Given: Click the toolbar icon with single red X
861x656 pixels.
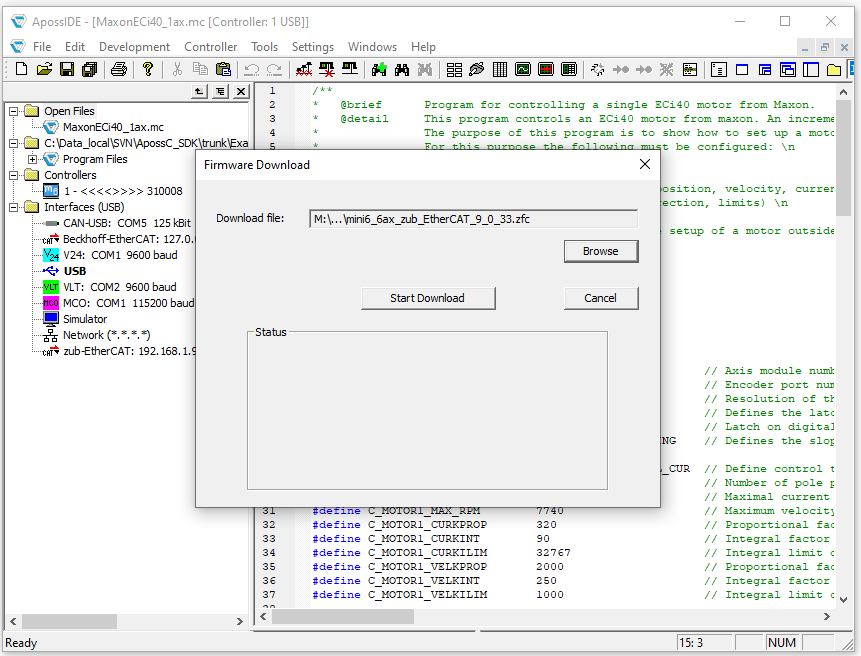Looking at the screenshot, I should tap(327, 69).
